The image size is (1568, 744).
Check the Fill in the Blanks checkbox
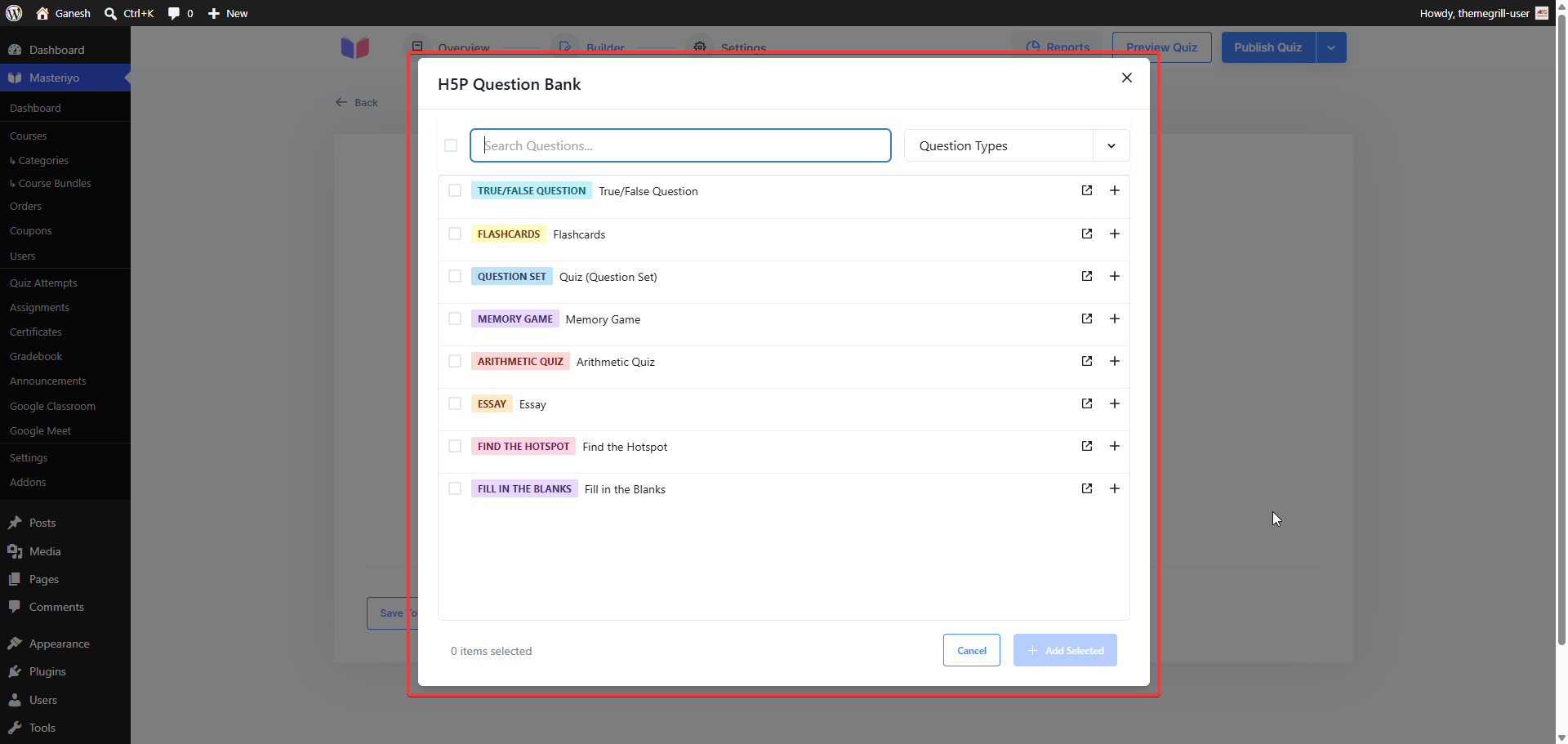(x=455, y=488)
